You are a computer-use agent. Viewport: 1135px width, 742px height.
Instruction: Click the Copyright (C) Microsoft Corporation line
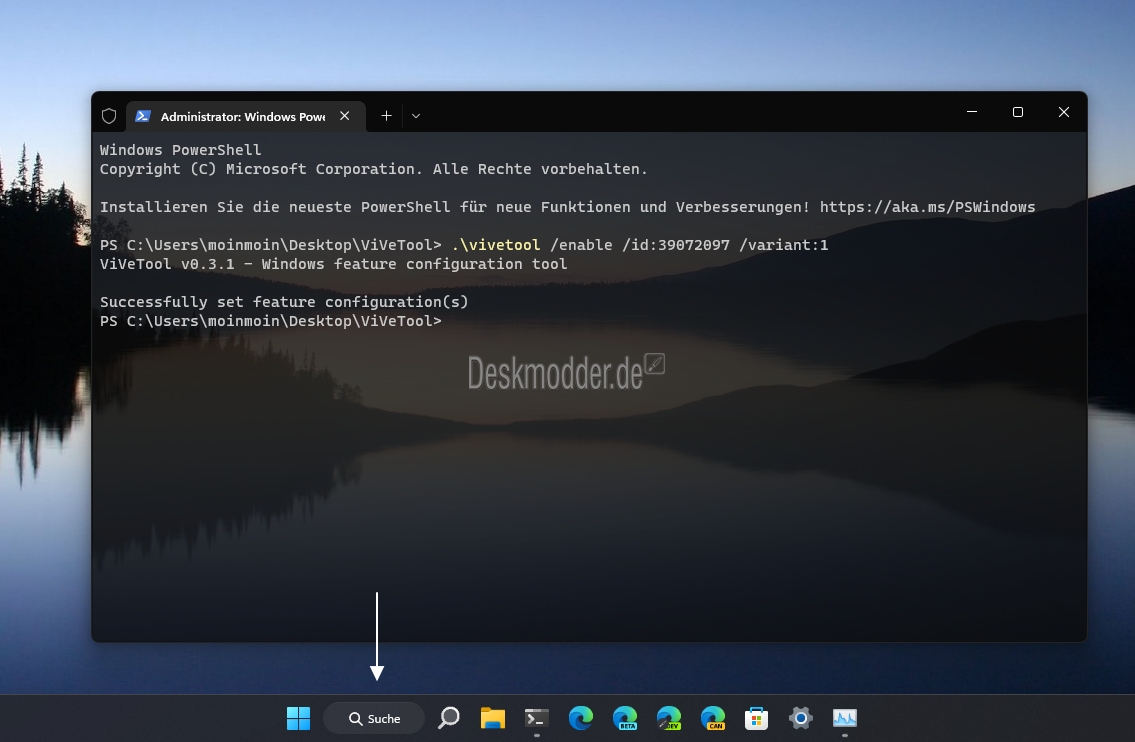coord(374,169)
